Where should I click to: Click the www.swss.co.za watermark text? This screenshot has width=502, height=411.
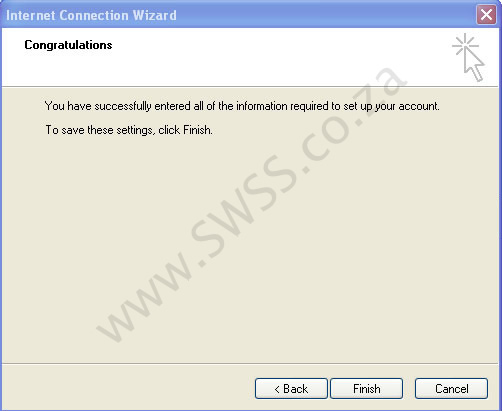252,204
